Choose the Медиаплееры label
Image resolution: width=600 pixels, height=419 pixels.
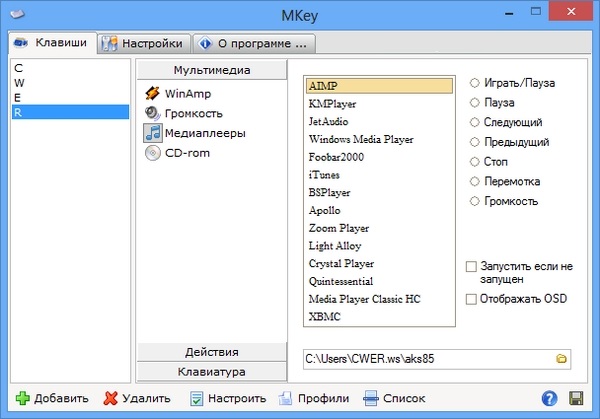[x=205, y=133]
